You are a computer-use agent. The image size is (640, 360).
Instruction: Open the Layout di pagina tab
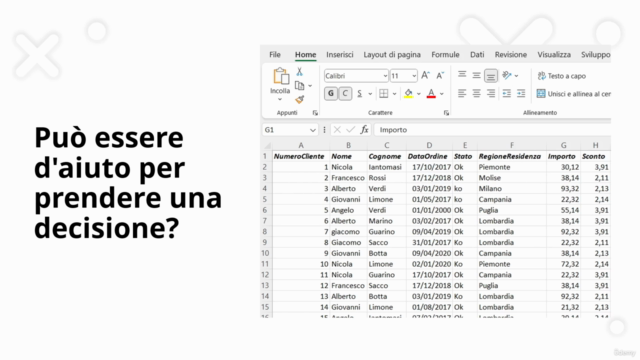[x=392, y=55]
